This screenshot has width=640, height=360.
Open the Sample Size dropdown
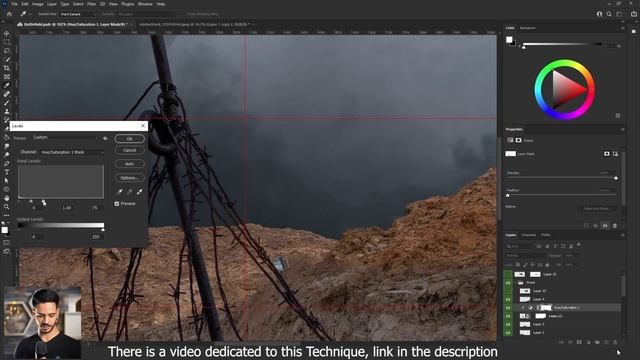[x=78, y=14]
